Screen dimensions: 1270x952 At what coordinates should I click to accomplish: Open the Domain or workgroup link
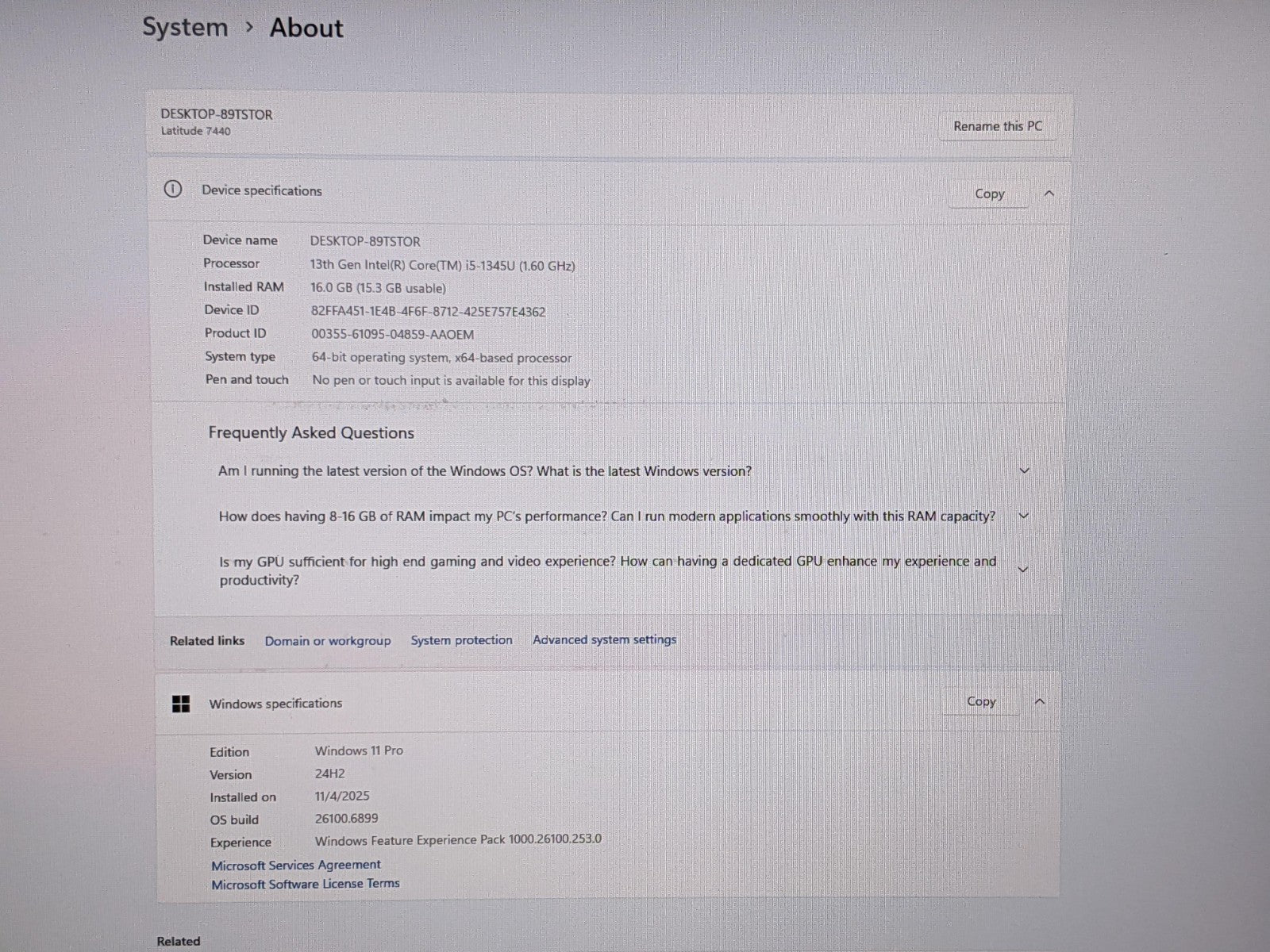[x=328, y=641]
